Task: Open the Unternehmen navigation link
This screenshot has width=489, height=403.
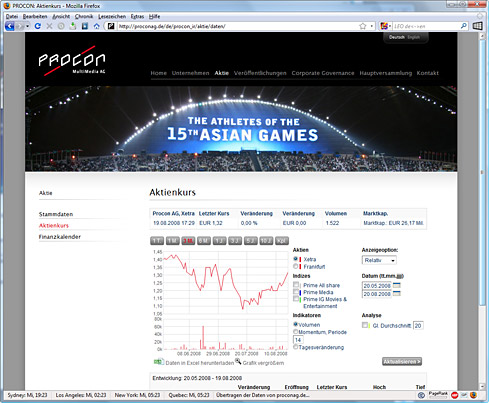Action: tap(190, 73)
